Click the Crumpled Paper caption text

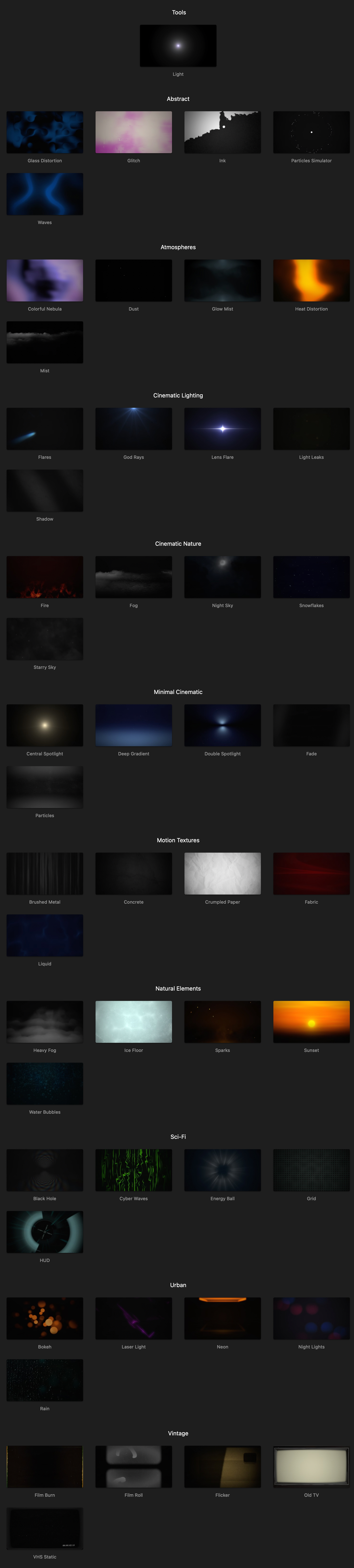[x=223, y=902]
